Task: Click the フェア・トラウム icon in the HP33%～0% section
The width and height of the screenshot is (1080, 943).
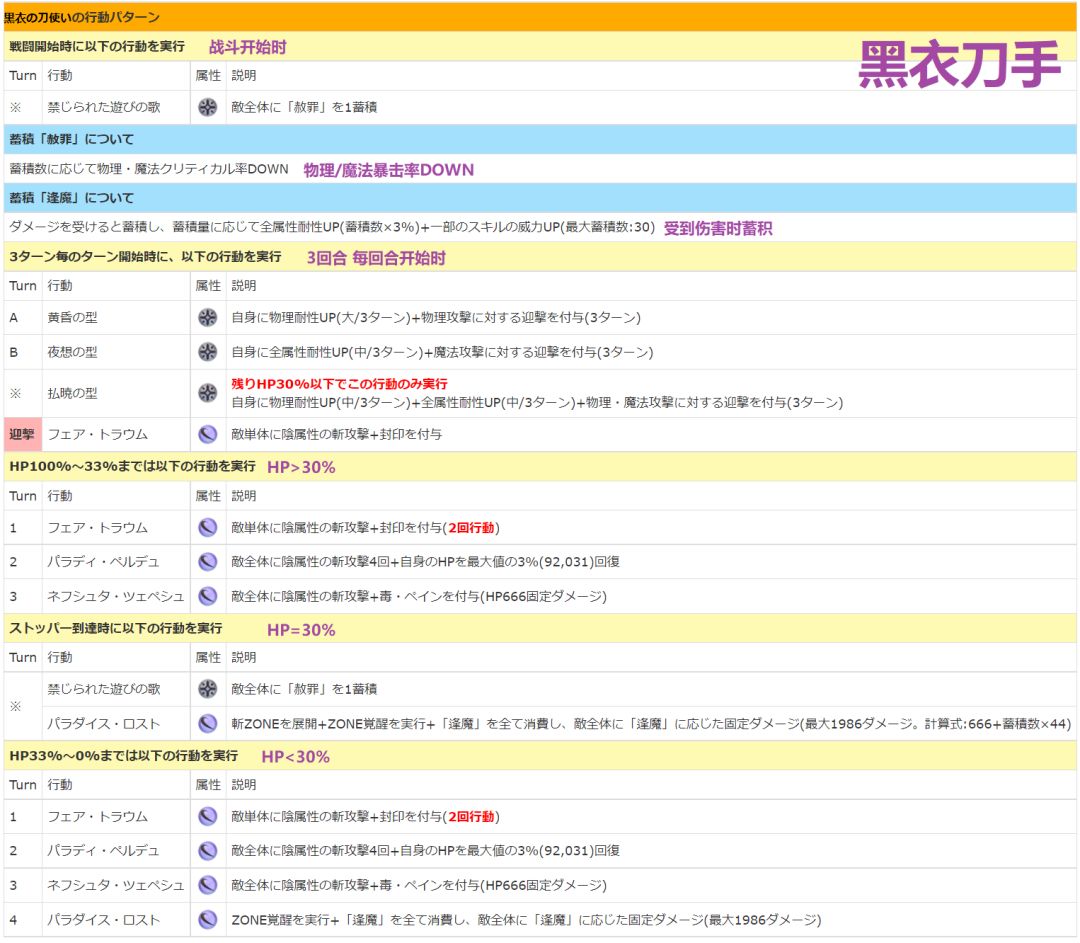Action: coord(207,817)
